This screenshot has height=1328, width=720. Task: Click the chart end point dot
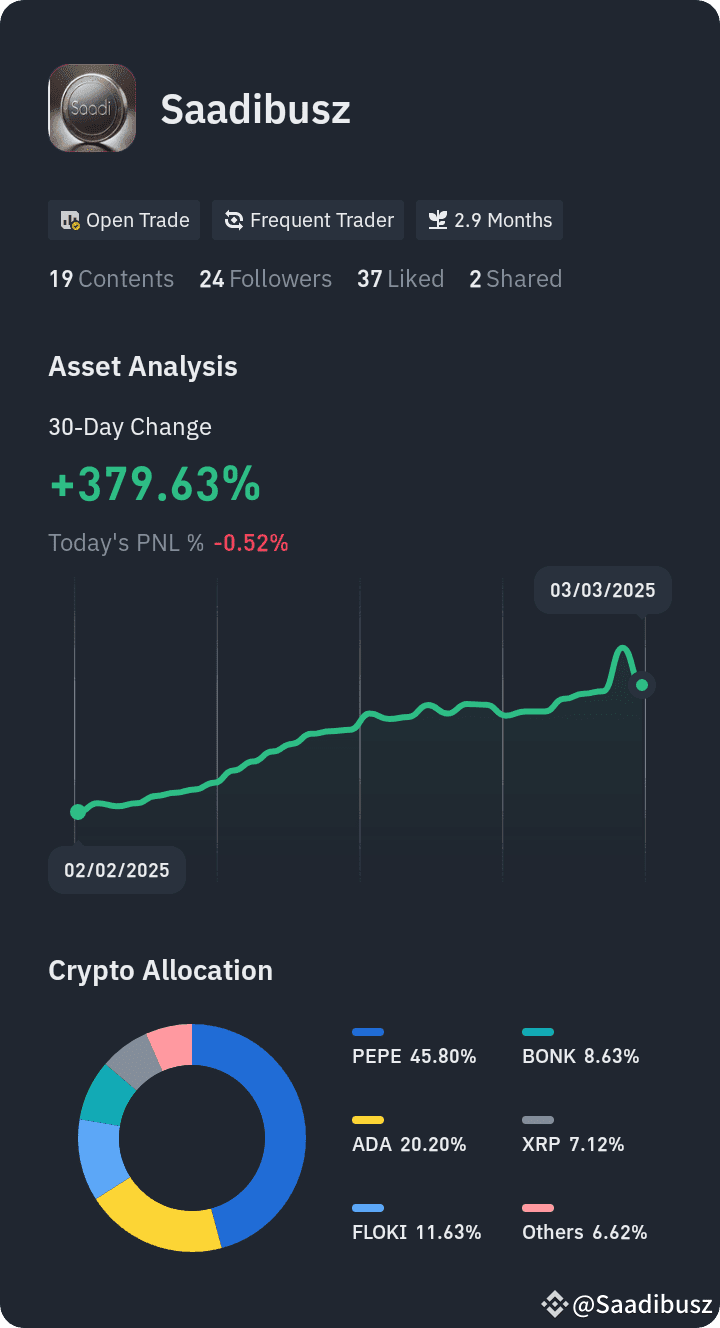tap(642, 685)
